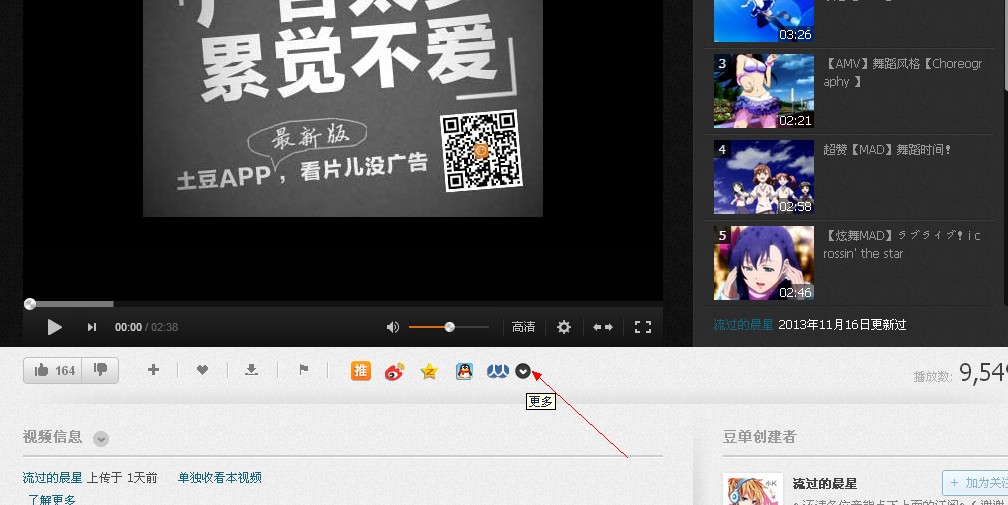Share to Qzone yellow star icon
Viewport: 1008px width, 505px height.
429,371
